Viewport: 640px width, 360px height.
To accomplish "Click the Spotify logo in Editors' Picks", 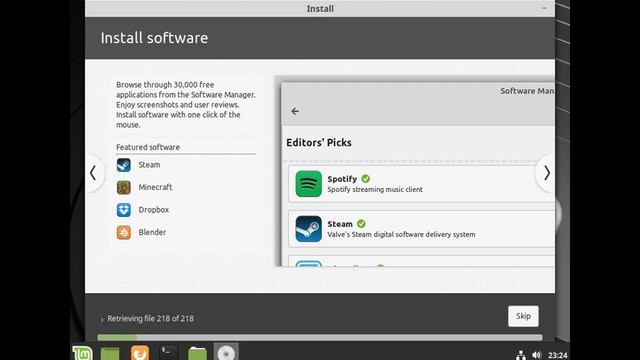I will [x=309, y=184].
